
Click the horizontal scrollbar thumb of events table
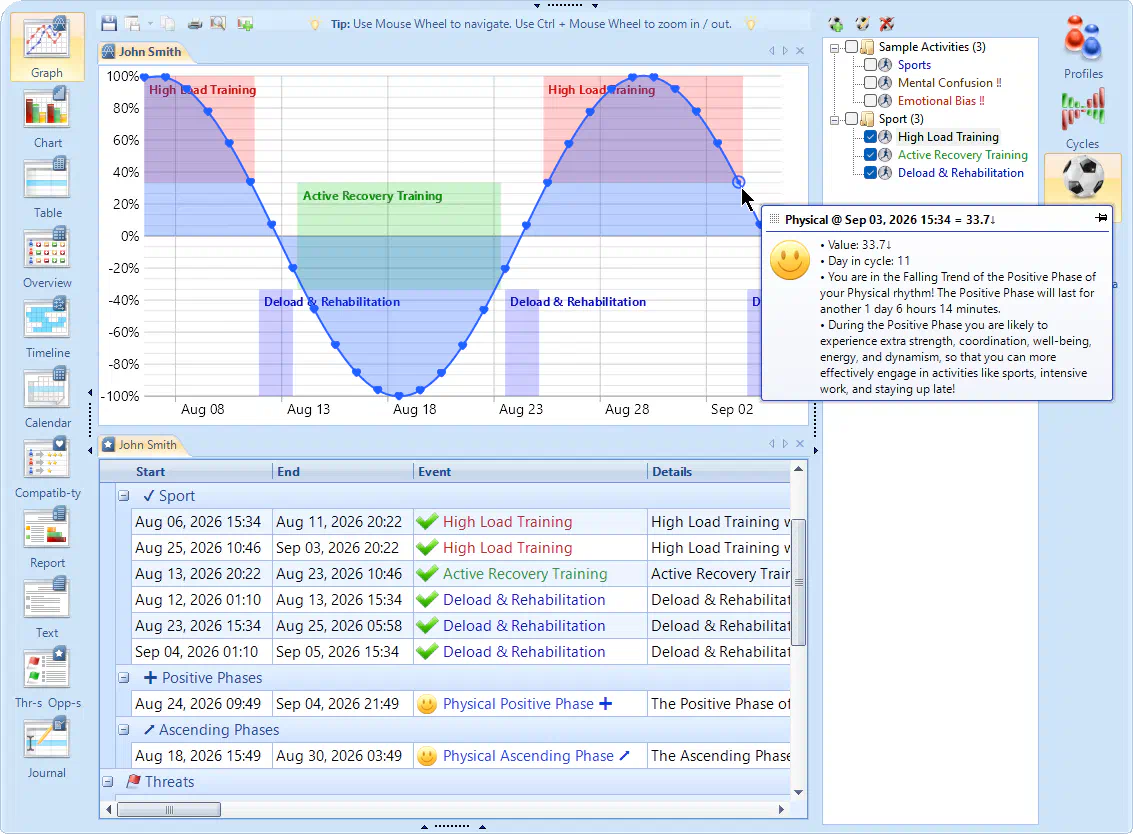169,809
